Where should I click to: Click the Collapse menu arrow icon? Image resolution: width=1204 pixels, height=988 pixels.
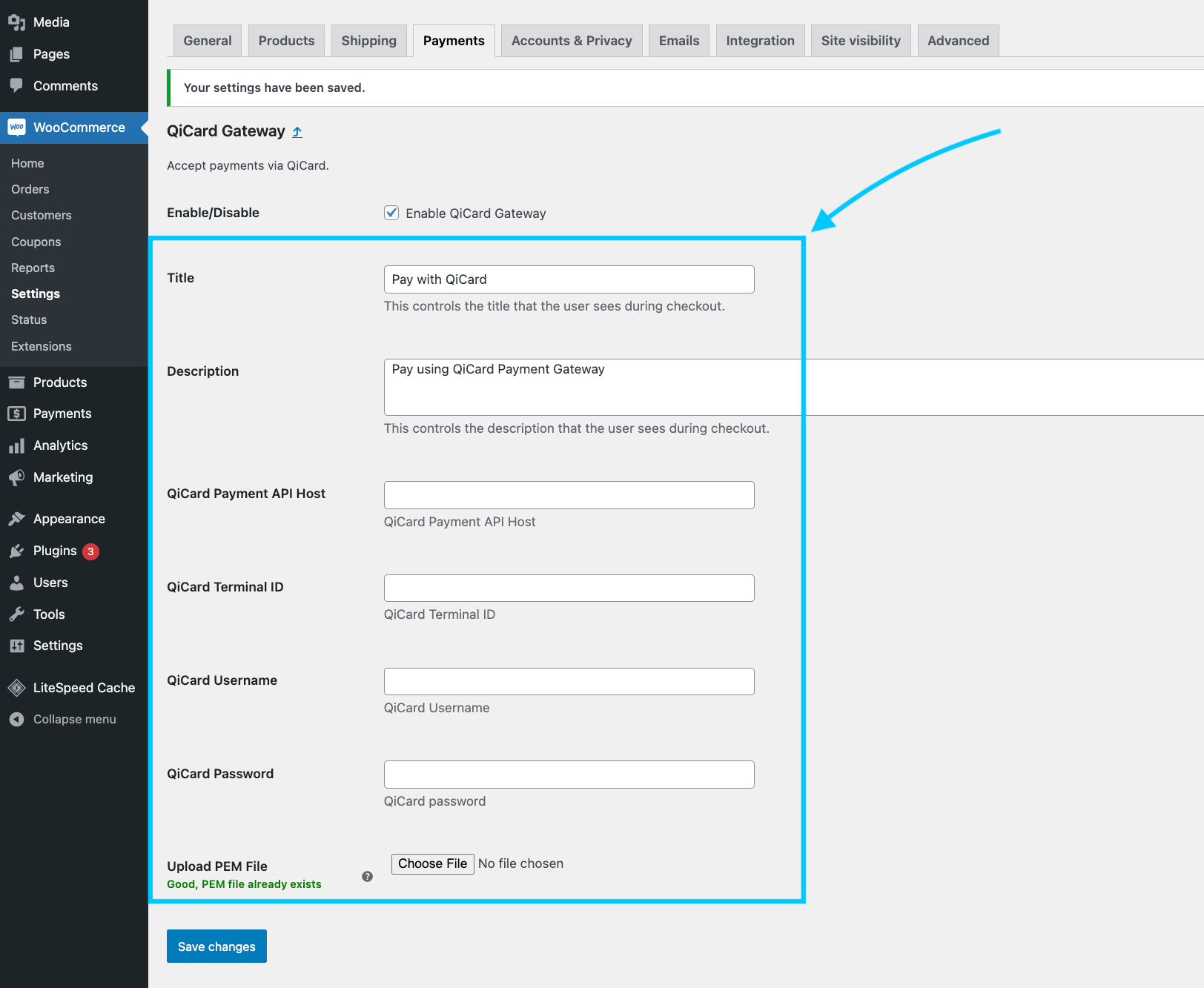pos(17,720)
